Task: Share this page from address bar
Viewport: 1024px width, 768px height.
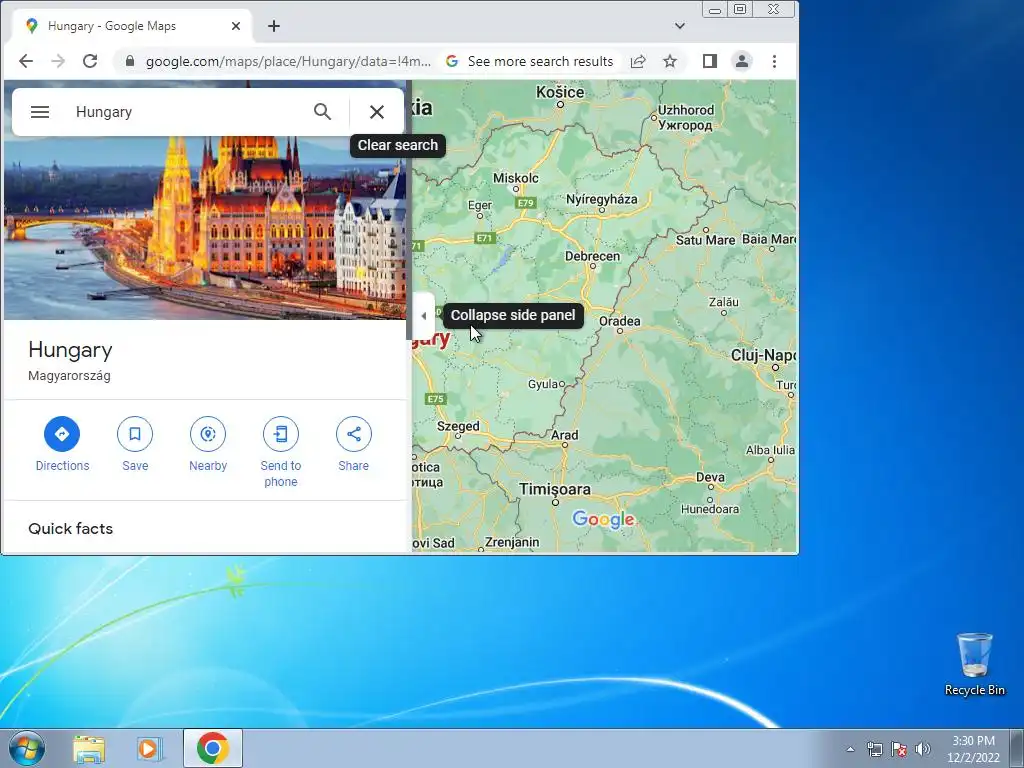Action: tap(638, 61)
